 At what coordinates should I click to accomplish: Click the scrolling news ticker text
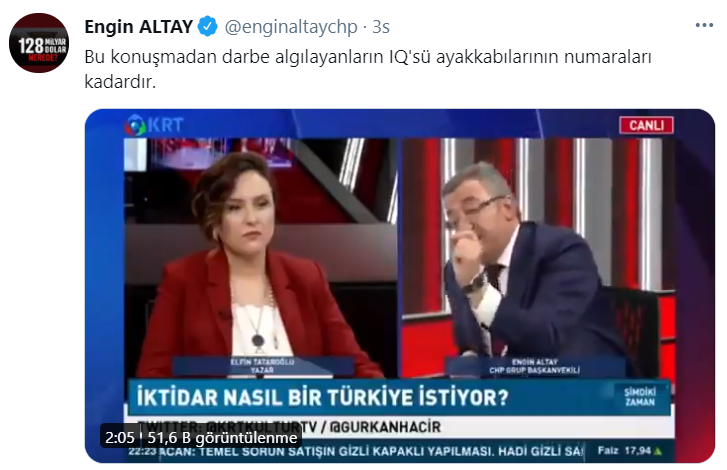click(372, 451)
